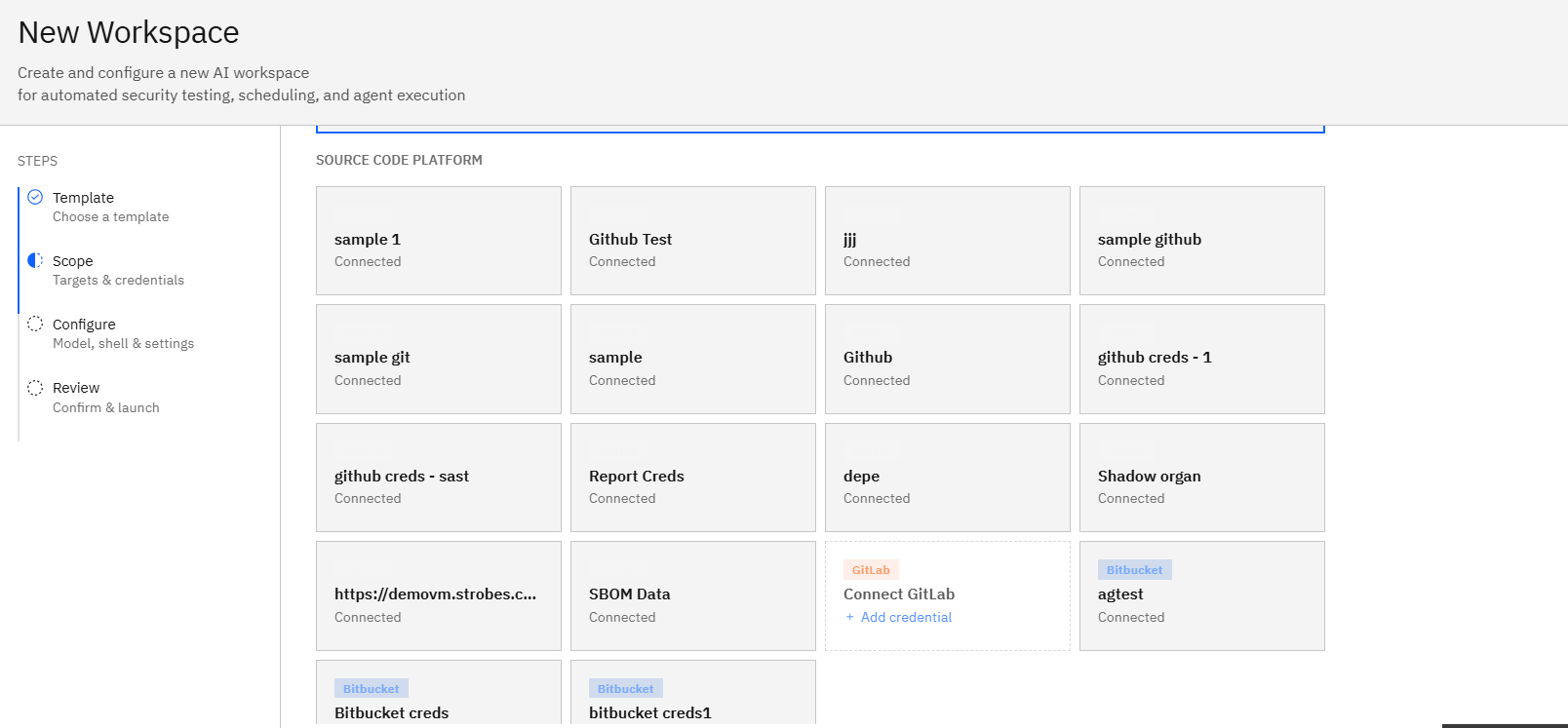Click the STEPS sidebar heading
Screen dimensions: 1568x728
pos(37,161)
